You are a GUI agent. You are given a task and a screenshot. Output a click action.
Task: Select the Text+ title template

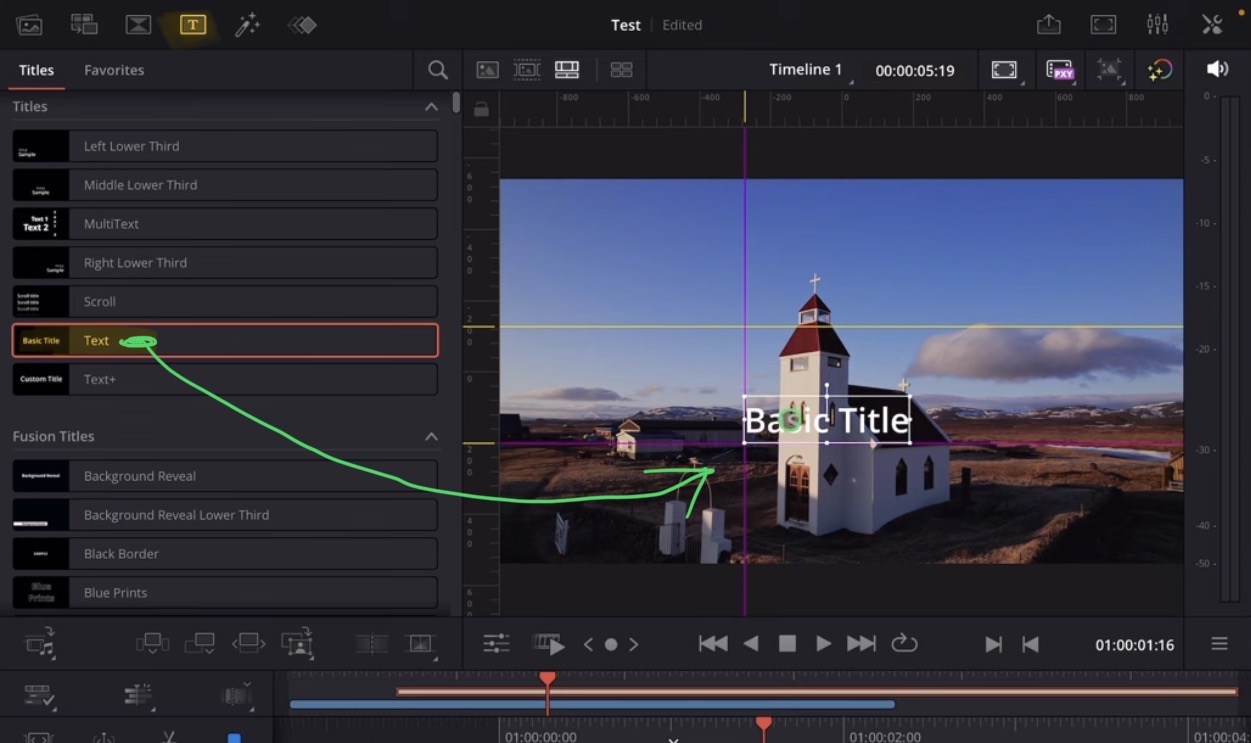tap(224, 379)
